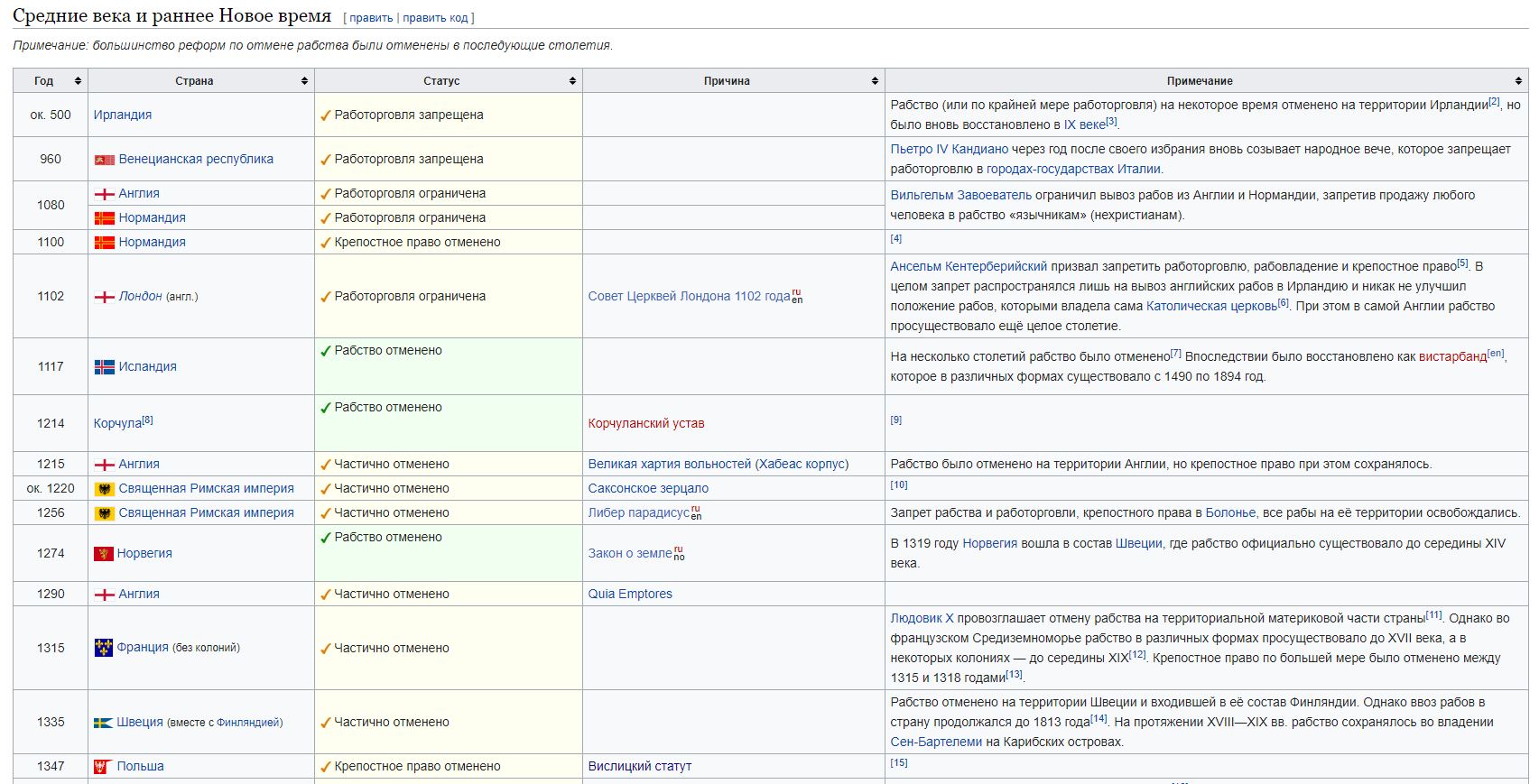The height and width of the screenshot is (784, 1539).
Task: Sort table by Статус column arrows
Action: coord(572,81)
